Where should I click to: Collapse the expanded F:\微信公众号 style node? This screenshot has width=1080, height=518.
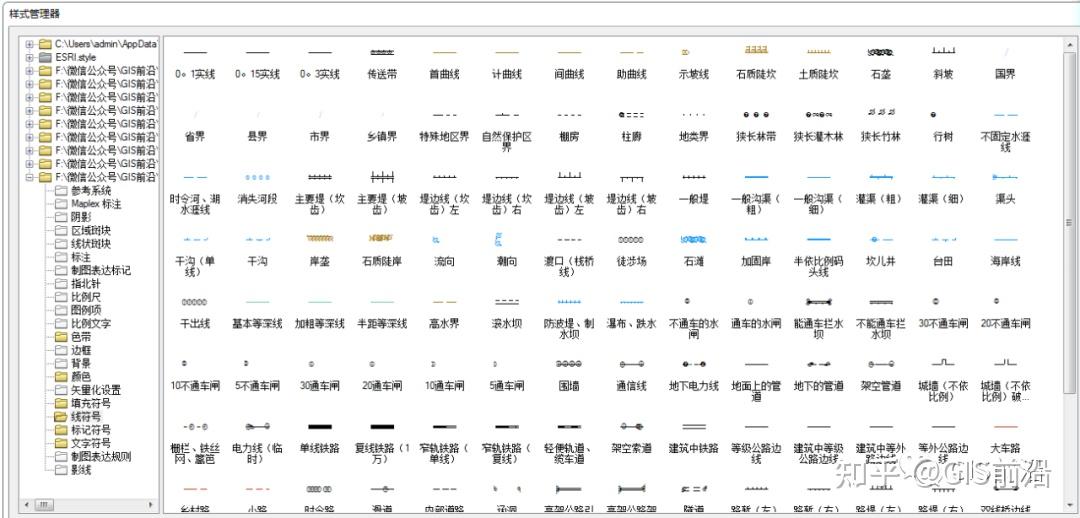point(30,177)
